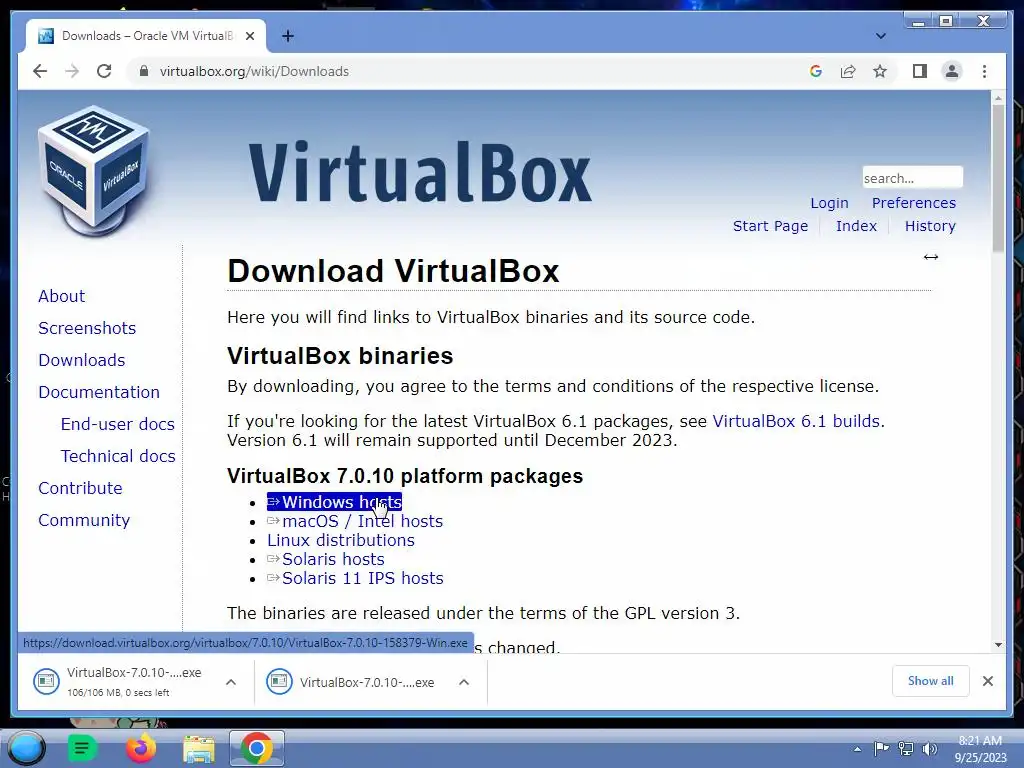Click the taskbar clock showing 8:21 AM
This screenshot has height=768, width=1024.
pyautogui.click(x=980, y=749)
